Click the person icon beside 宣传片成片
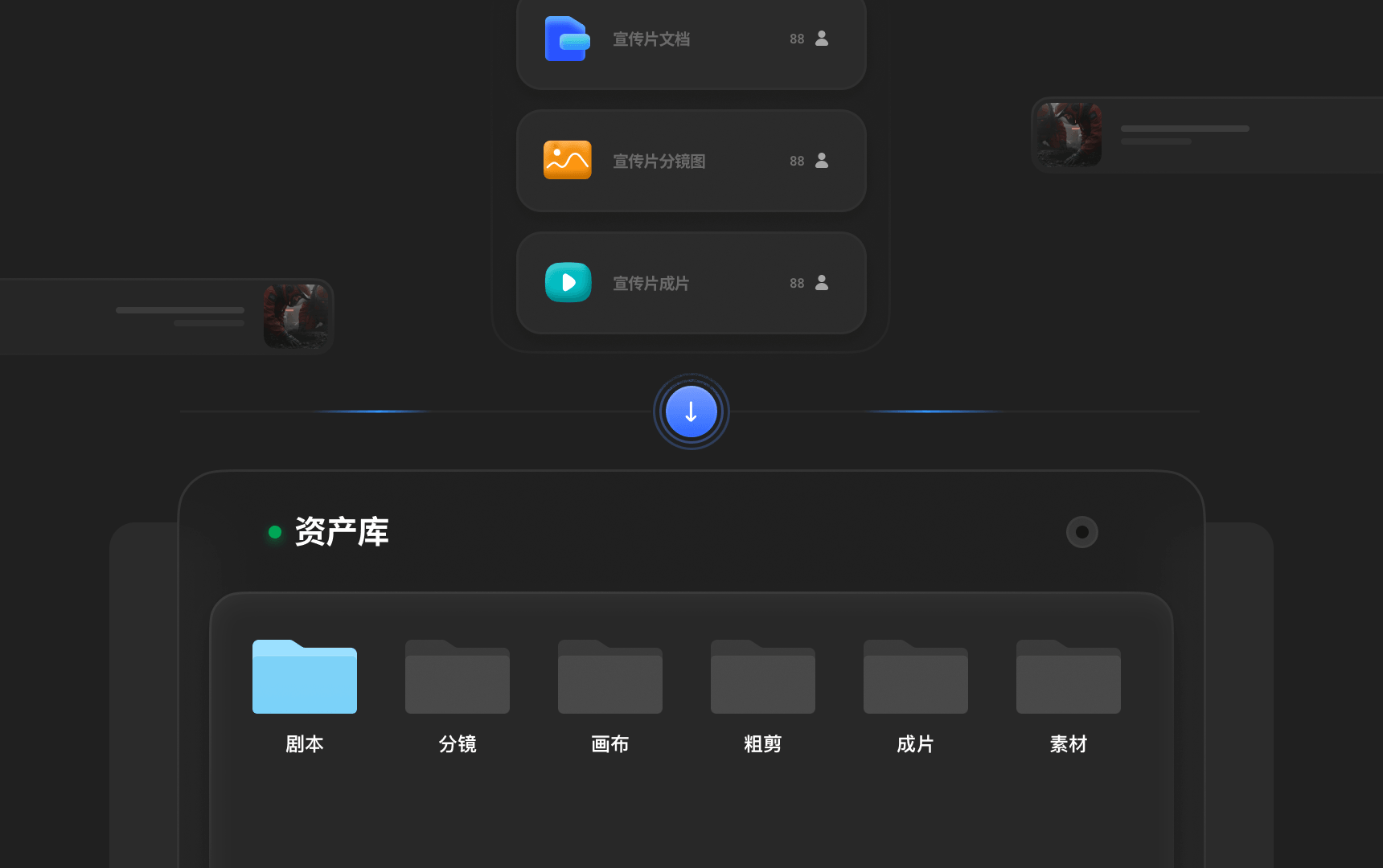Screen dimensions: 1383x868 822,283
